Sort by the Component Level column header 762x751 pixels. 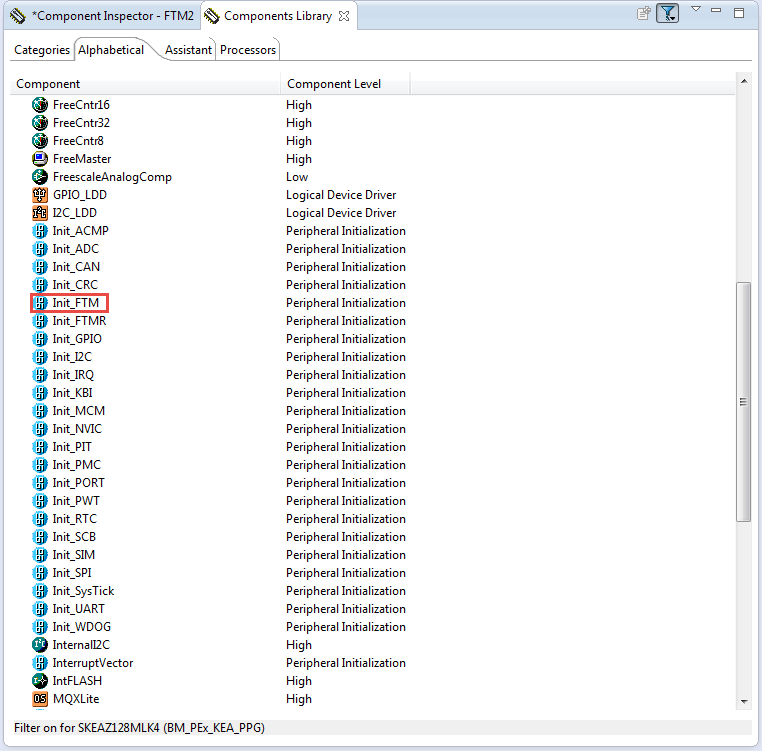346,84
